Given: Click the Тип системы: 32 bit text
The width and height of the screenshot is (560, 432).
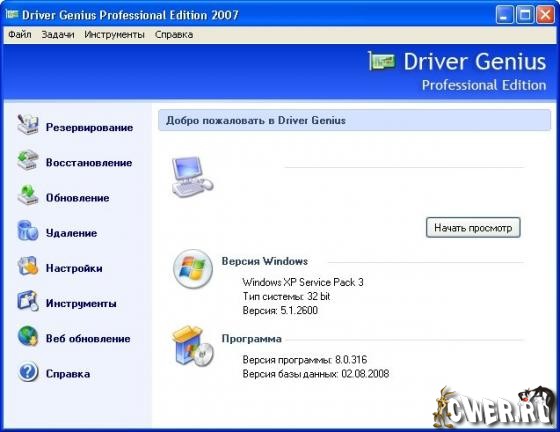Looking at the screenshot, I should 286,296.
